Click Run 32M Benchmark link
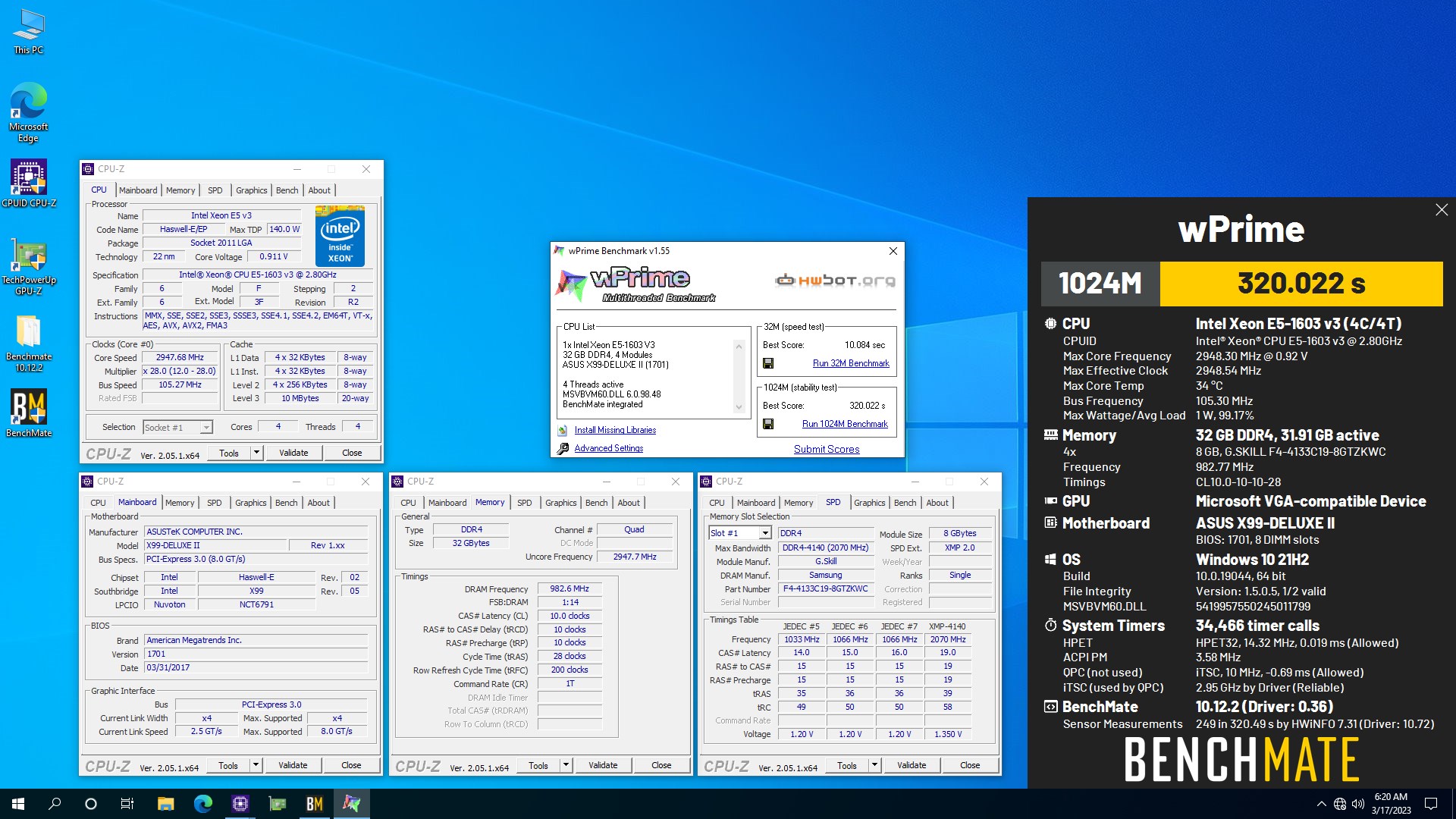1456x819 pixels. pos(851,363)
